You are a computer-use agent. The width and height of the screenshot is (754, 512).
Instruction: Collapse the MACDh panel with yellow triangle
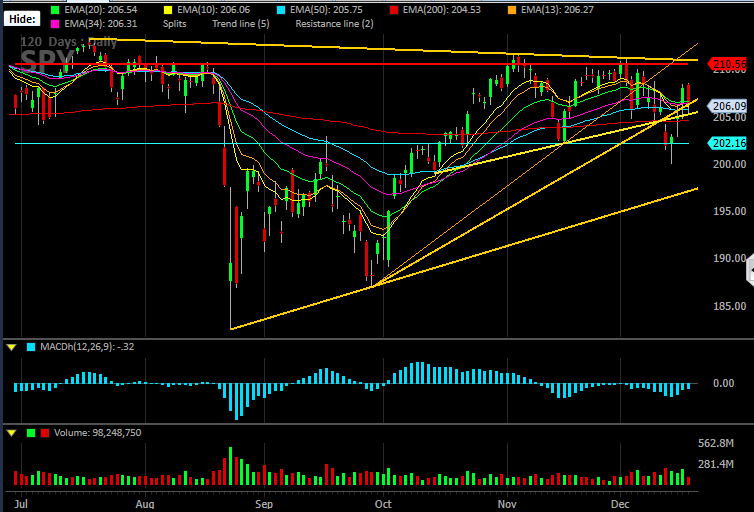coord(12,347)
